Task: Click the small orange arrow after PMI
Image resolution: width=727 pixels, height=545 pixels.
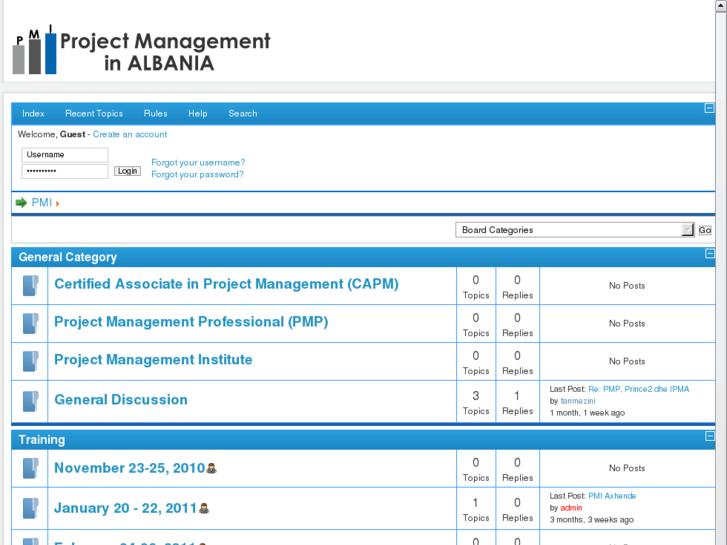Action: (57, 203)
